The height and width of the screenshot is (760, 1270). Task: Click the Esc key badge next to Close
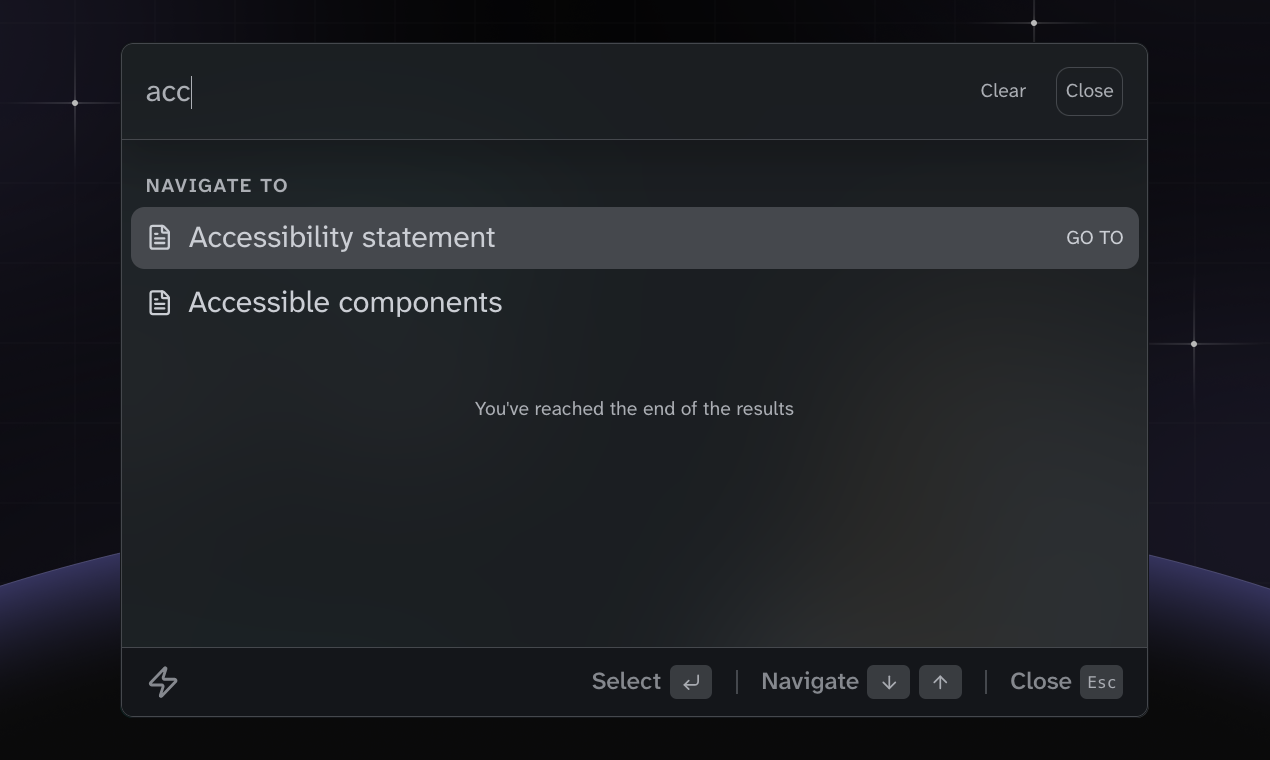pyautogui.click(x=1101, y=682)
